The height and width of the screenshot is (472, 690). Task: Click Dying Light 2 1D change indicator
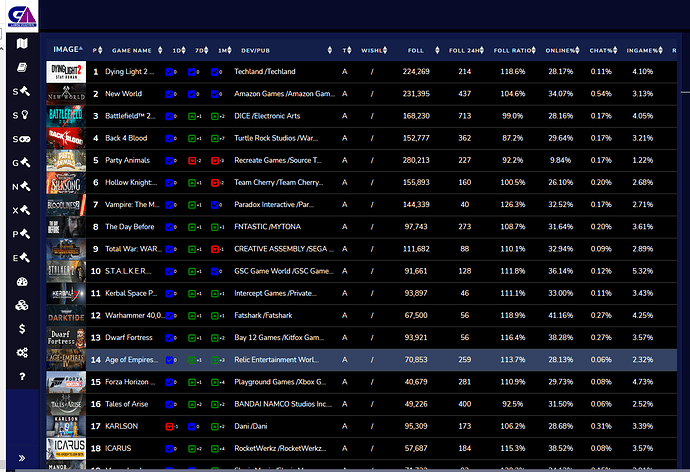tap(171, 72)
